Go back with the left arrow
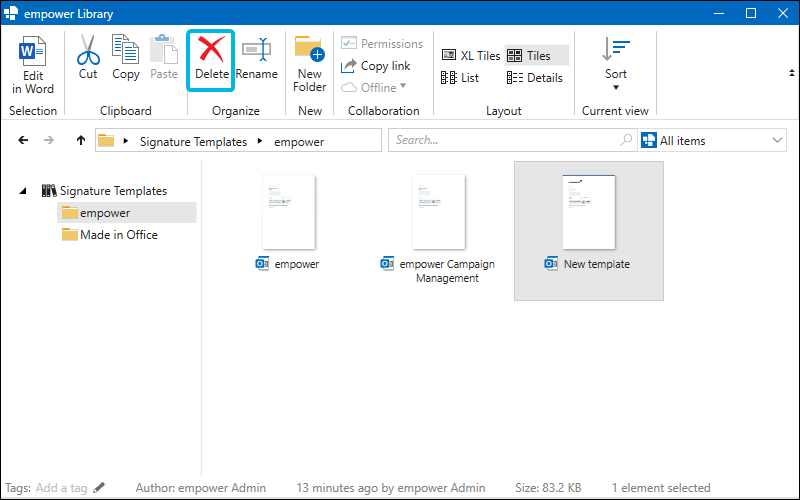Screen dimensions: 800x500 (x=23, y=140)
